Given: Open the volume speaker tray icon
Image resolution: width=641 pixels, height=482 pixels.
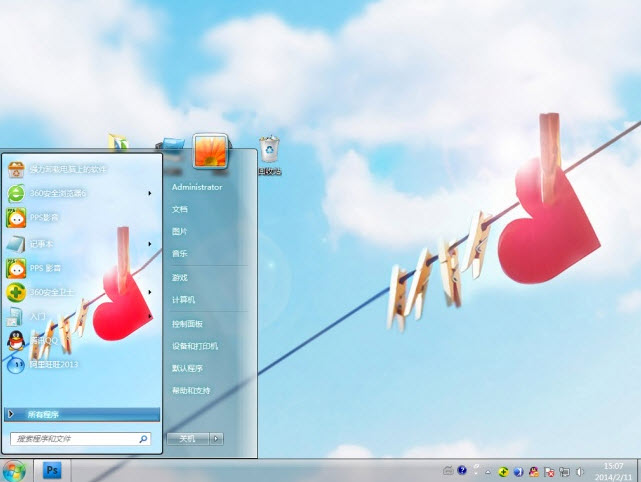Looking at the screenshot, I should (580, 472).
